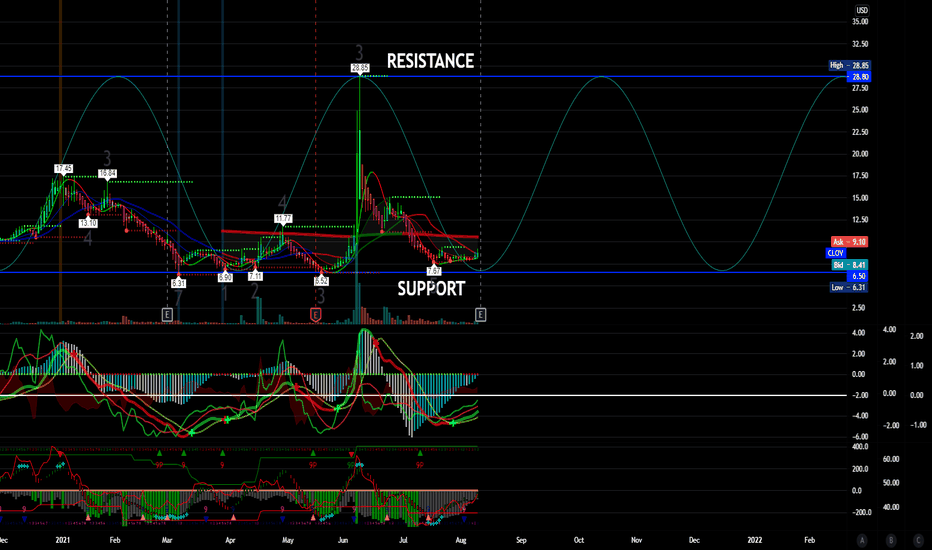Click the 6.90 pivot low label
Image resolution: width=932 pixels, height=550 pixels.
[x=225, y=278]
